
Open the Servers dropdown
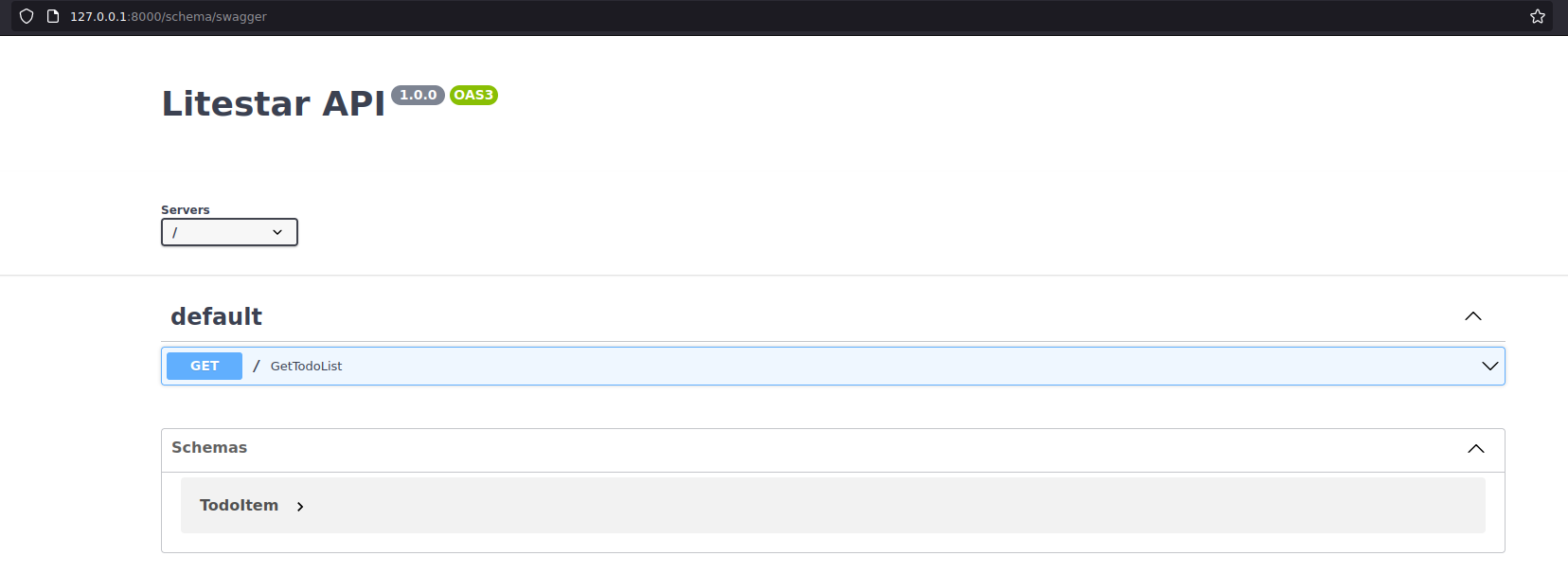click(x=229, y=232)
